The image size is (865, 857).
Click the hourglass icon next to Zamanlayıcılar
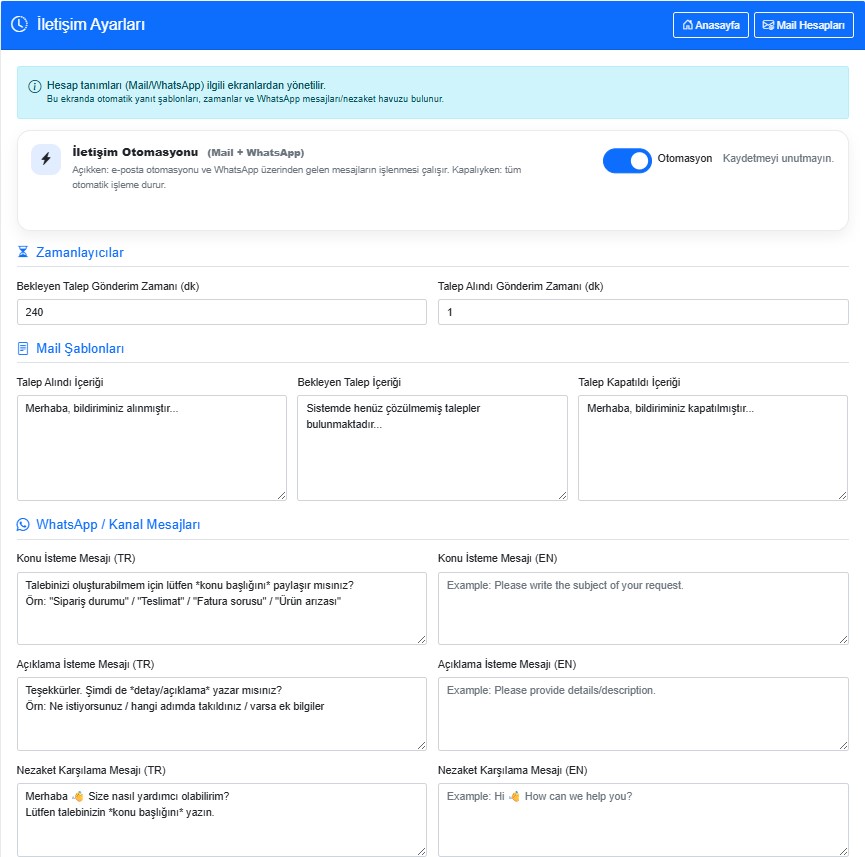click(23, 253)
